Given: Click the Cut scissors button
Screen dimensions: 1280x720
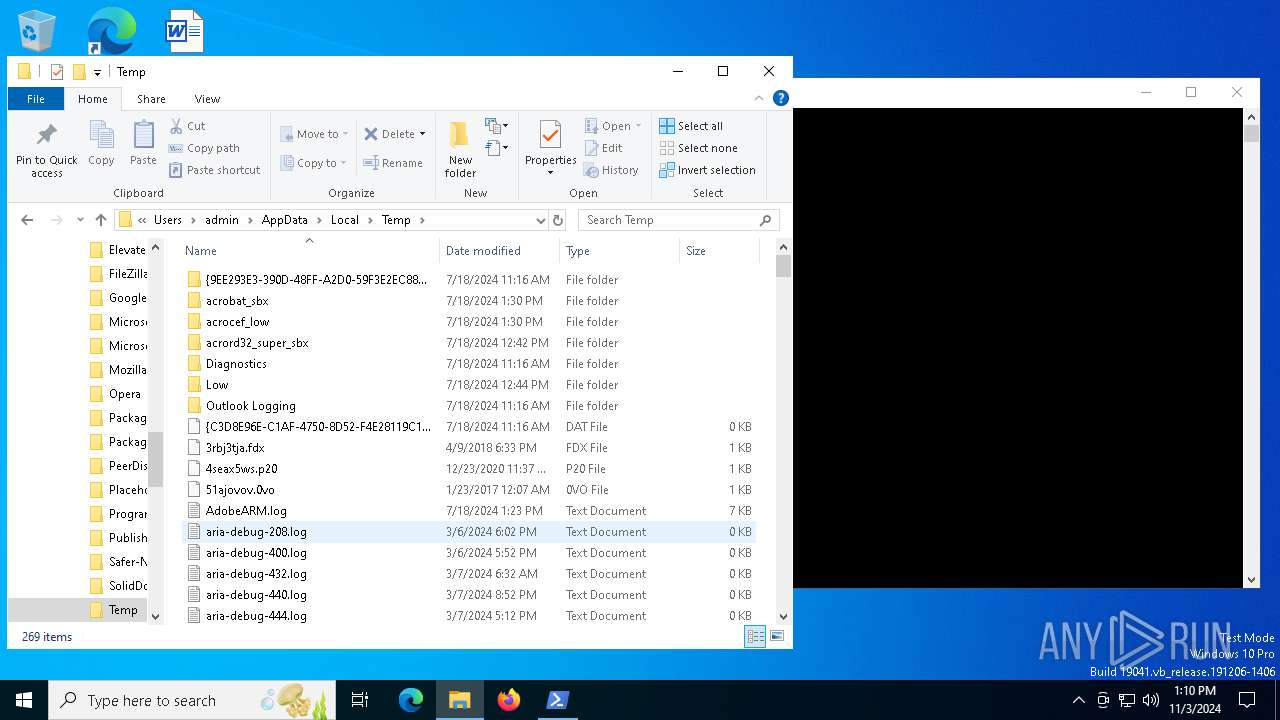Looking at the screenshot, I should click(x=187, y=126).
